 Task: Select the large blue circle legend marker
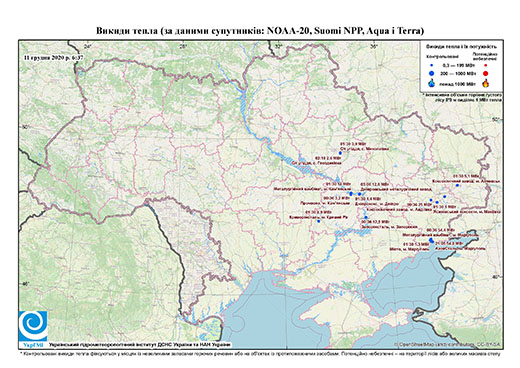[432, 73]
